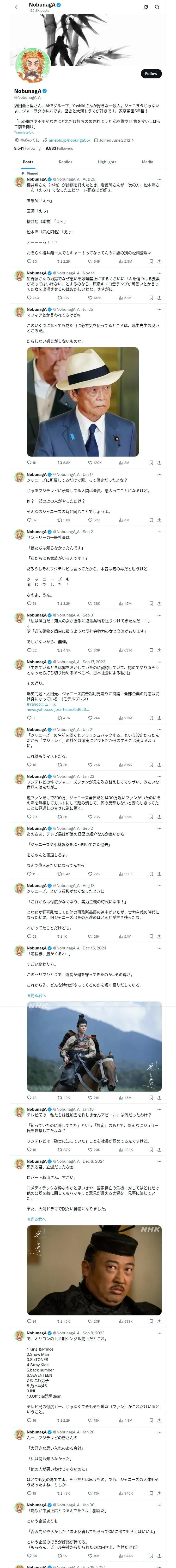Go back using the header arrow

17,7
